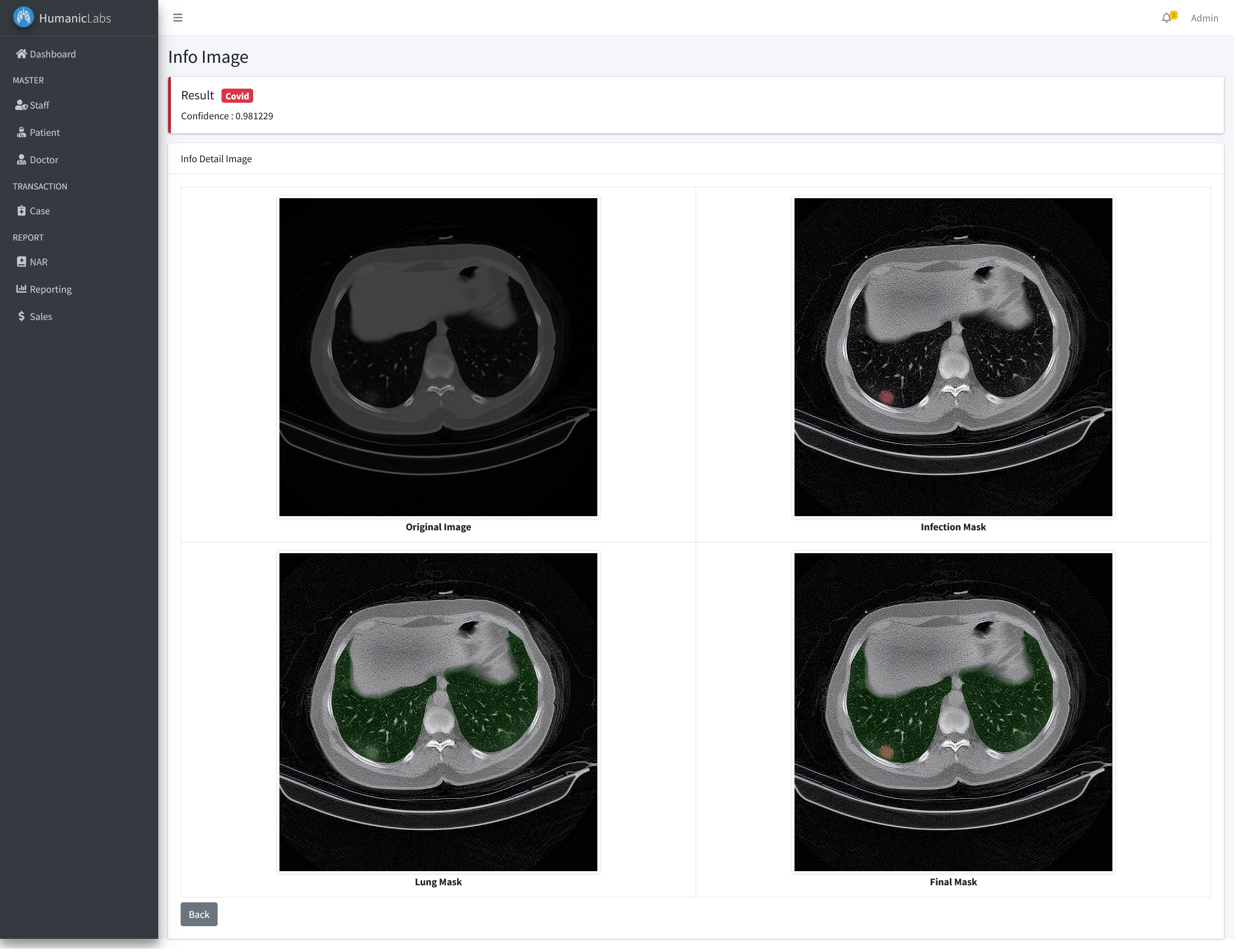Go to the Patient menu entry
Screen dimensions: 1238x952
pyautogui.click(x=44, y=132)
